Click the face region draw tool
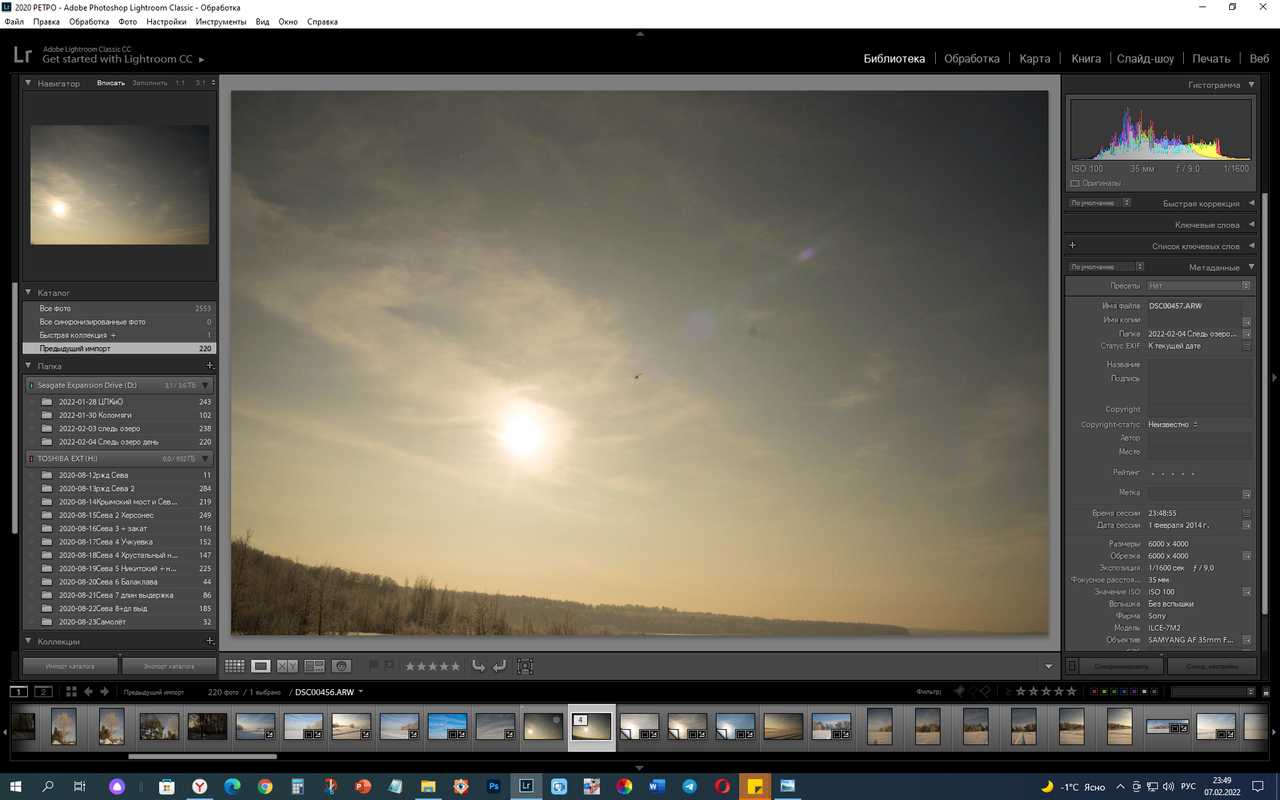This screenshot has width=1280, height=800. tap(525, 666)
